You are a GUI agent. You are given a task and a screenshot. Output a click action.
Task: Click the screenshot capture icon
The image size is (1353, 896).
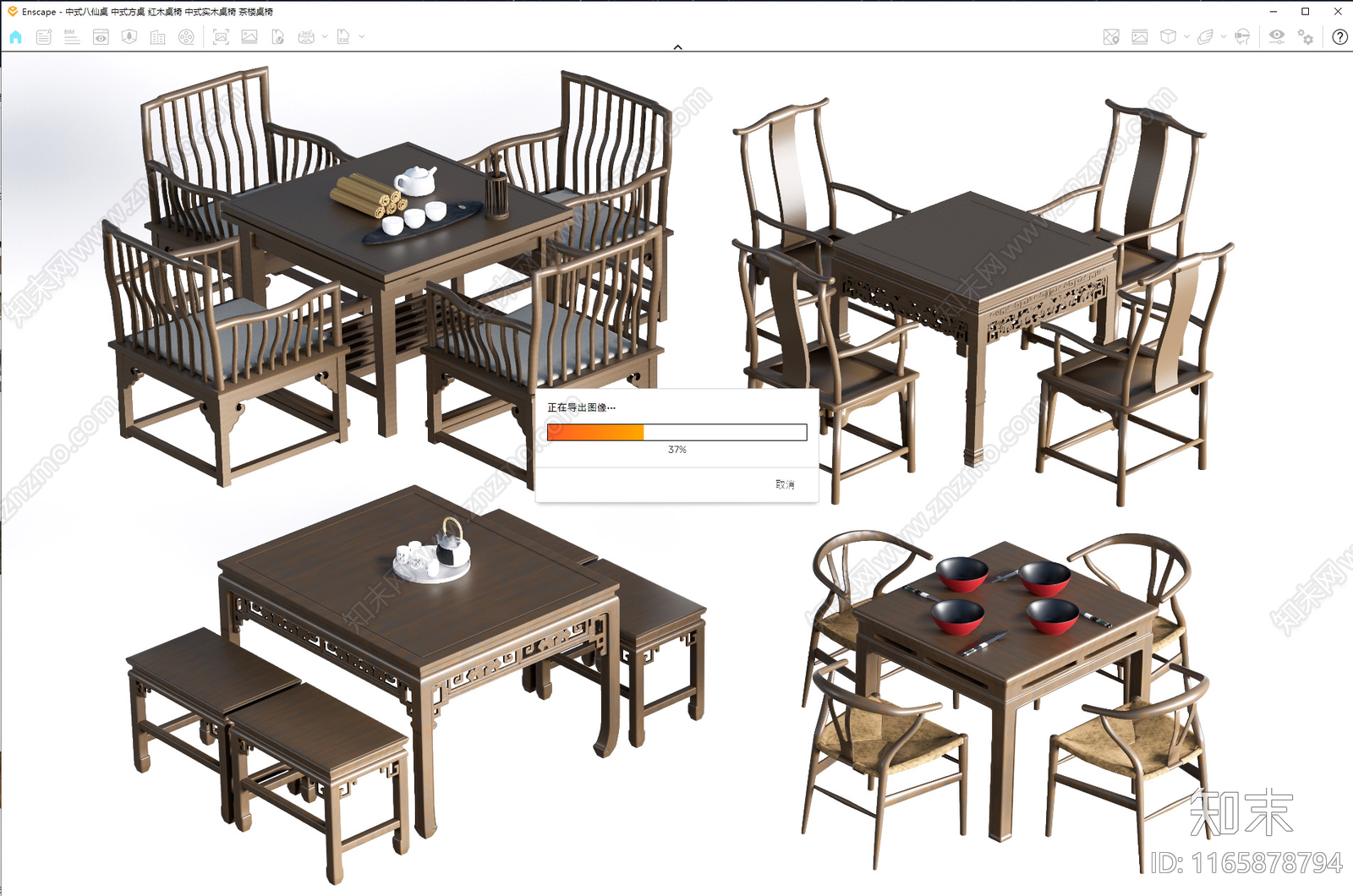221,37
